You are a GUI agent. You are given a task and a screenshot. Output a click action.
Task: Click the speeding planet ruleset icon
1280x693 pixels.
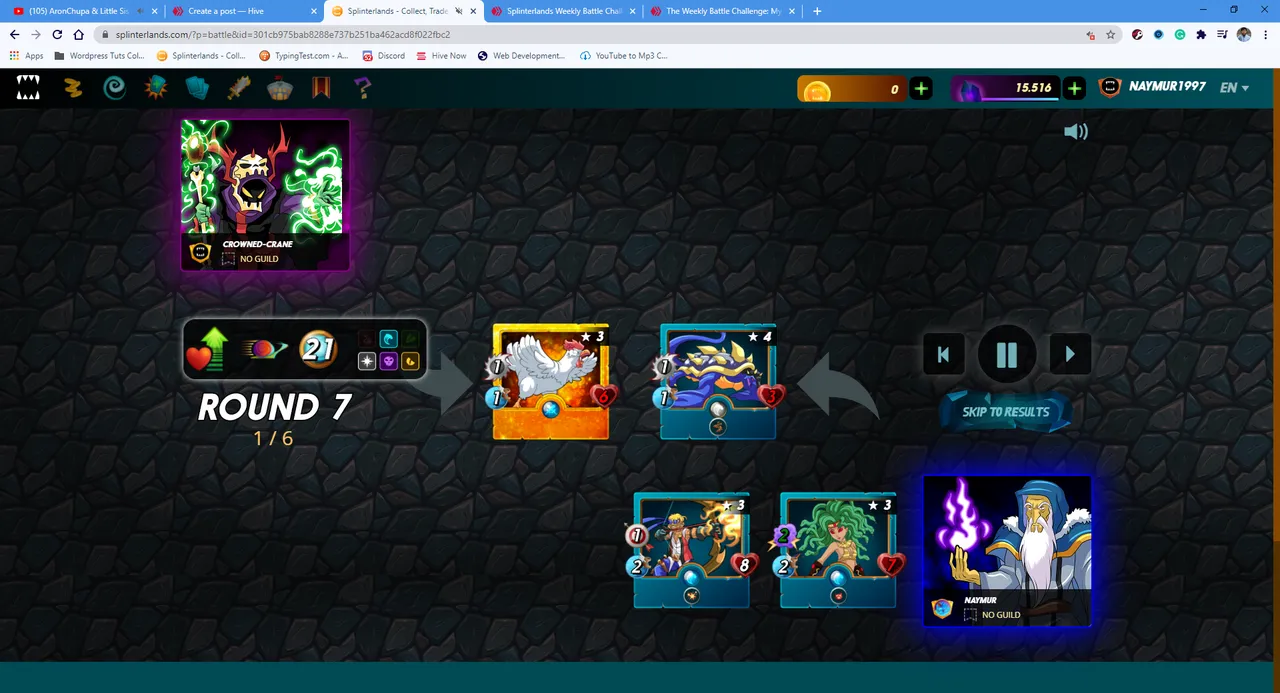[x=263, y=350]
